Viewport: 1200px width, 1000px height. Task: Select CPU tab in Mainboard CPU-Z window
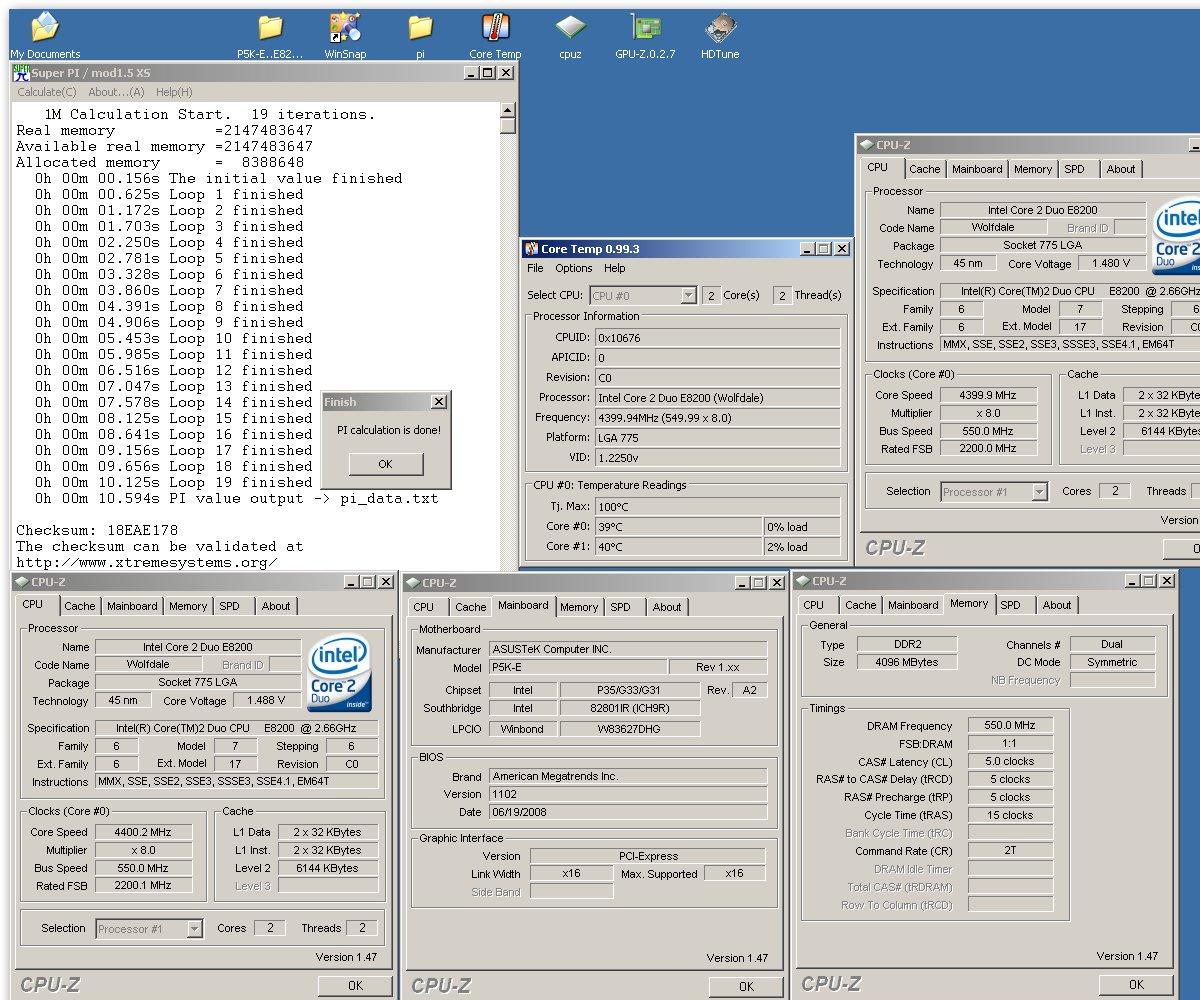coord(424,607)
